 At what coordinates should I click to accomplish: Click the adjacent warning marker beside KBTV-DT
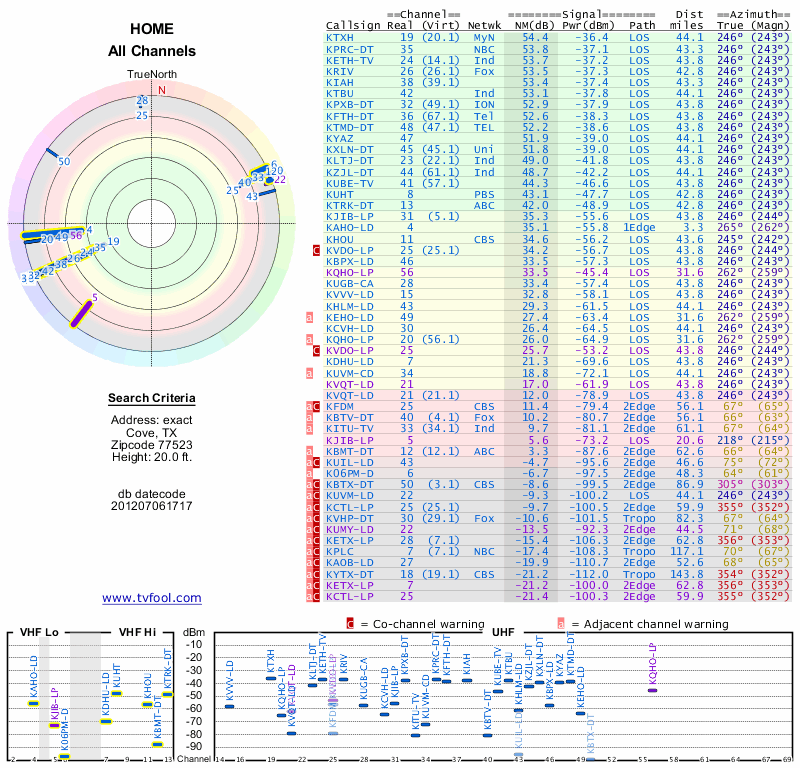click(x=309, y=417)
